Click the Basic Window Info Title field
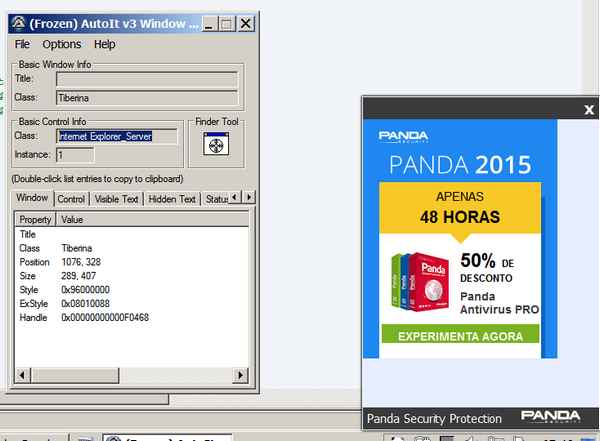Viewport: 600px width, 441px height. 147,79
